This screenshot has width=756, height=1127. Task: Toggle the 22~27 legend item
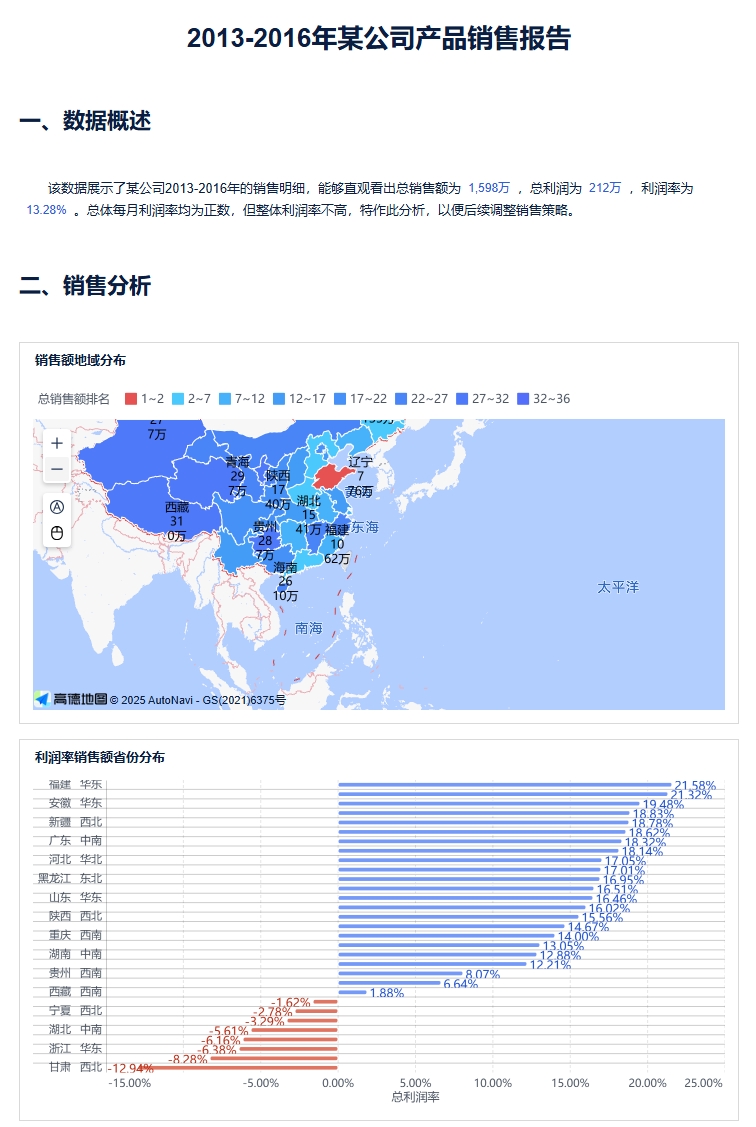pos(422,399)
